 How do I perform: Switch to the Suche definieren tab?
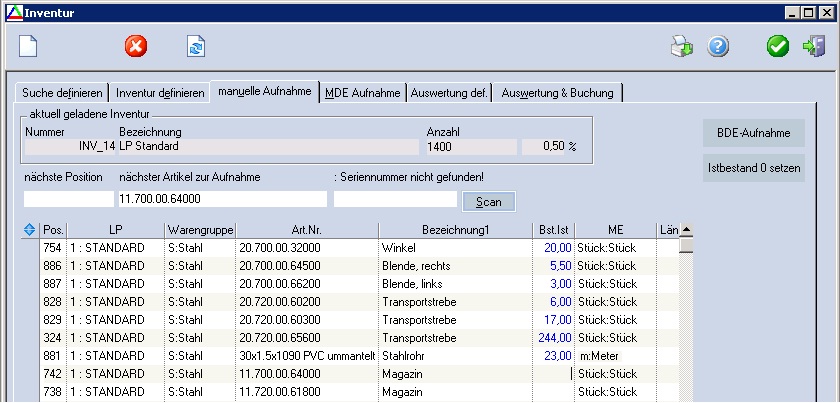62,93
